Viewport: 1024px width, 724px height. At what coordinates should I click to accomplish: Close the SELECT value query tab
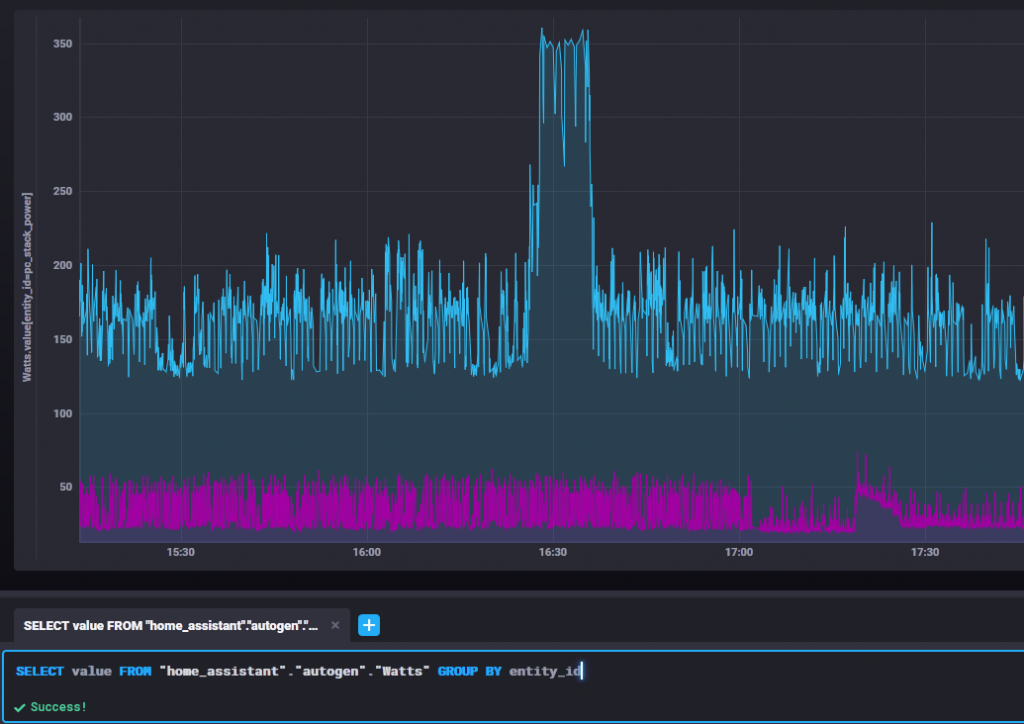click(x=335, y=625)
